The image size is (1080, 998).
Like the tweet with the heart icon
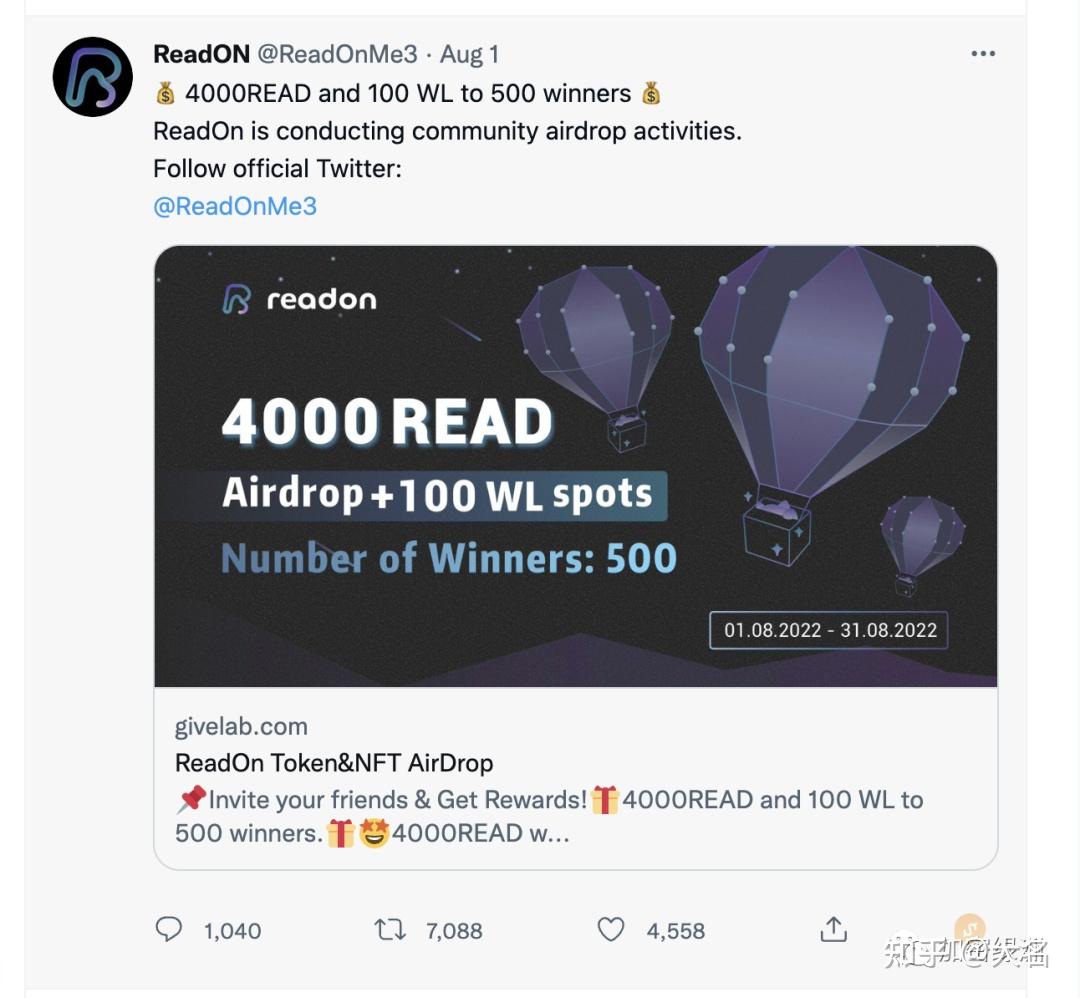(x=610, y=930)
